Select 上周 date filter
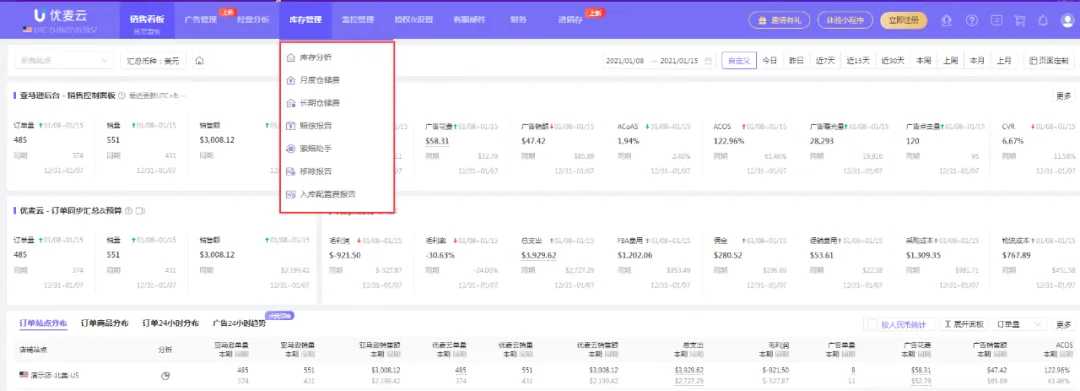This screenshot has width=1080, height=391. 951,61
